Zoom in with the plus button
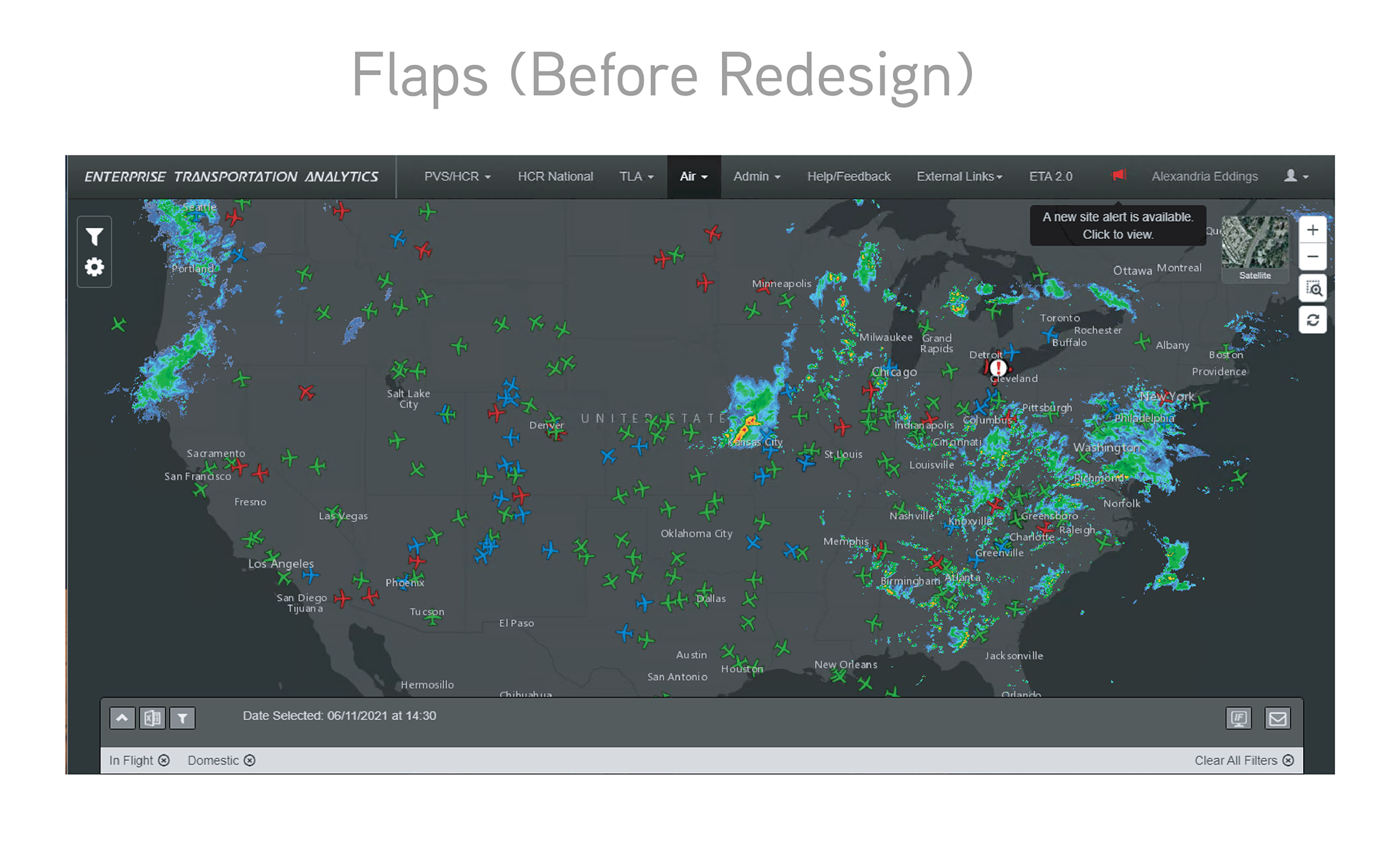 coord(1312,230)
